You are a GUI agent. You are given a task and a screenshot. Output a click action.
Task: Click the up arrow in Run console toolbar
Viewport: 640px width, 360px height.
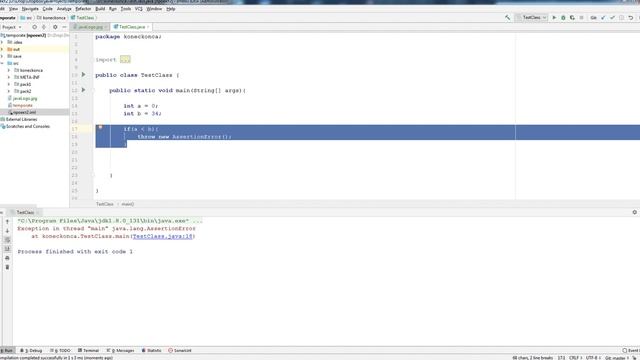[x=7, y=222]
